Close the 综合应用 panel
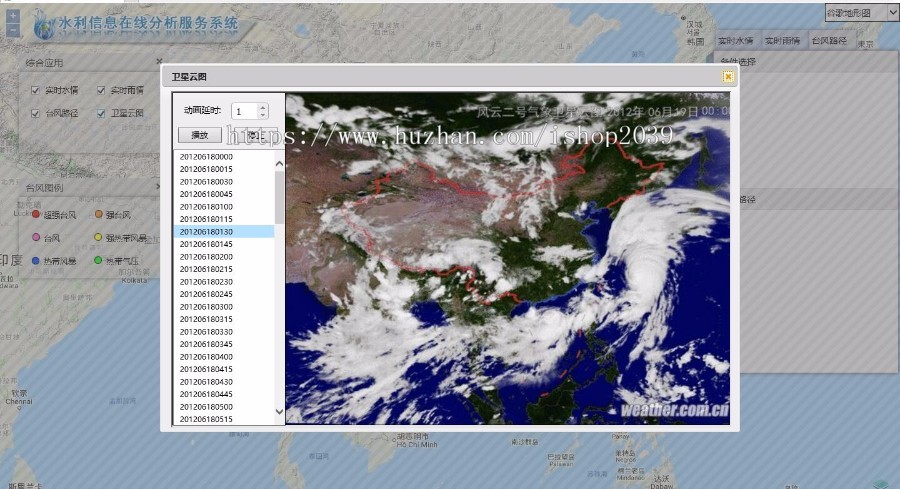The height and width of the screenshot is (489, 900). coord(159,61)
